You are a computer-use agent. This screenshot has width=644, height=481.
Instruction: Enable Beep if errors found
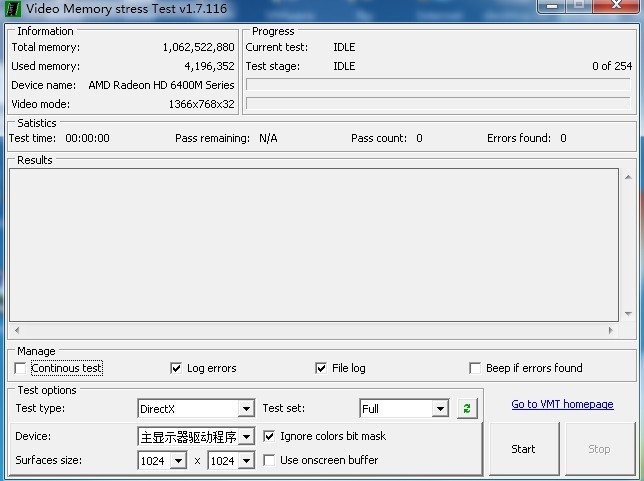(x=475, y=368)
